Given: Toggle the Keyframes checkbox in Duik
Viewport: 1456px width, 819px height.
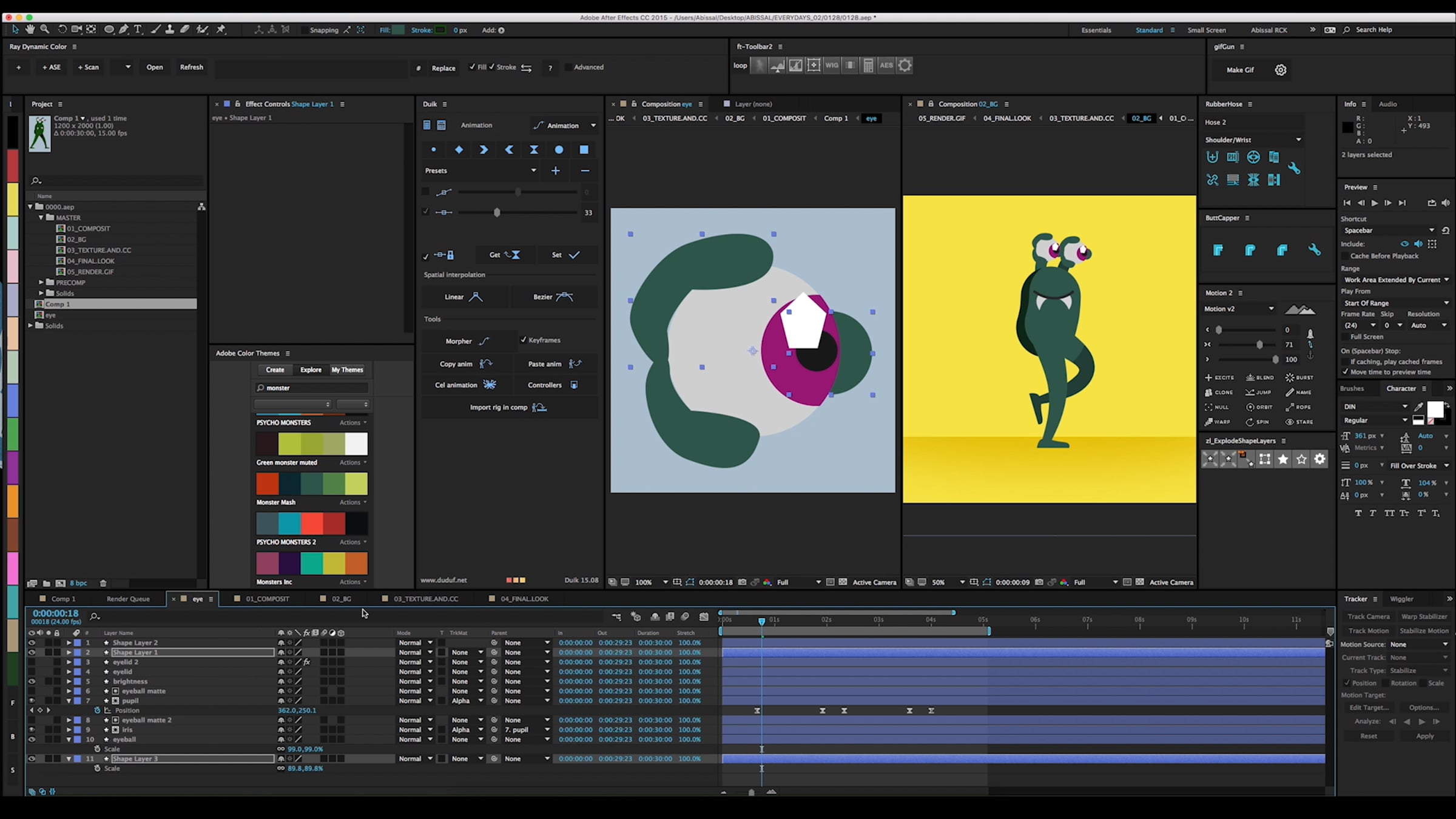Looking at the screenshot, I should tap(524, 340).
